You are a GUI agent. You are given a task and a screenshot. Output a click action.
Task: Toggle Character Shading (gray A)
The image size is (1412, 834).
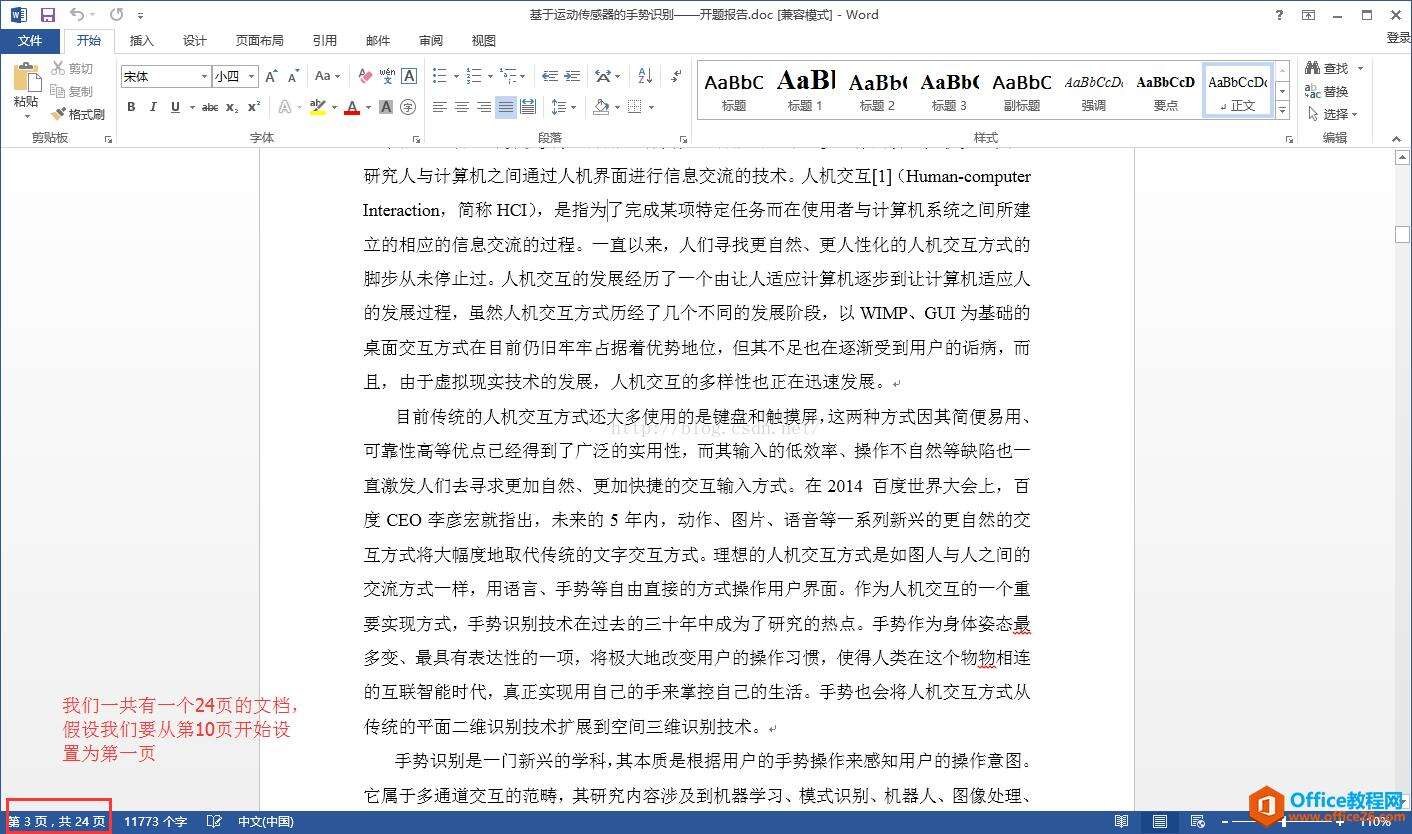point(386,107)
